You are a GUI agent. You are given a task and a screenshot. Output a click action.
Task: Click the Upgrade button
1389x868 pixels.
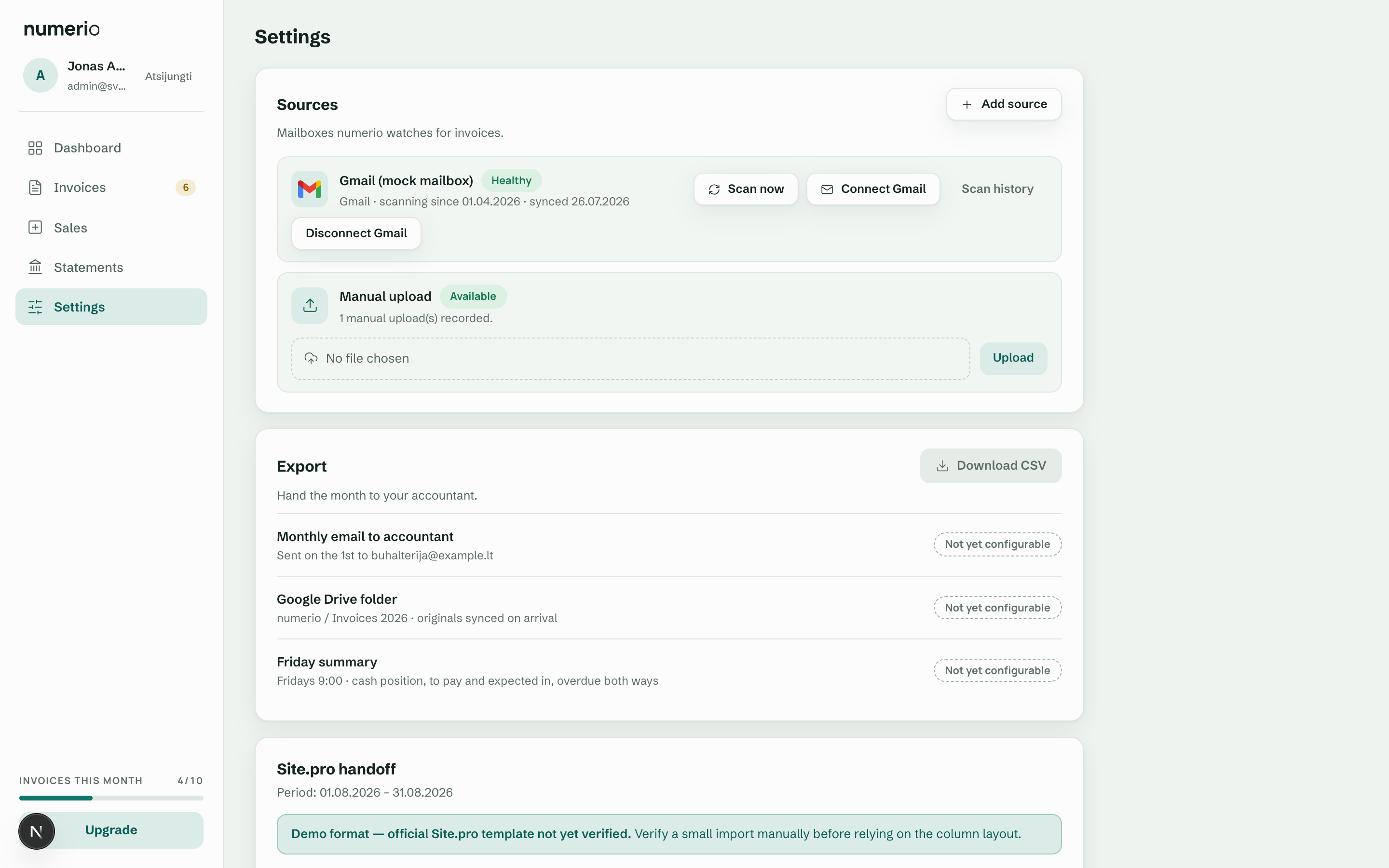pyautogui.click(x=111, y=830)
